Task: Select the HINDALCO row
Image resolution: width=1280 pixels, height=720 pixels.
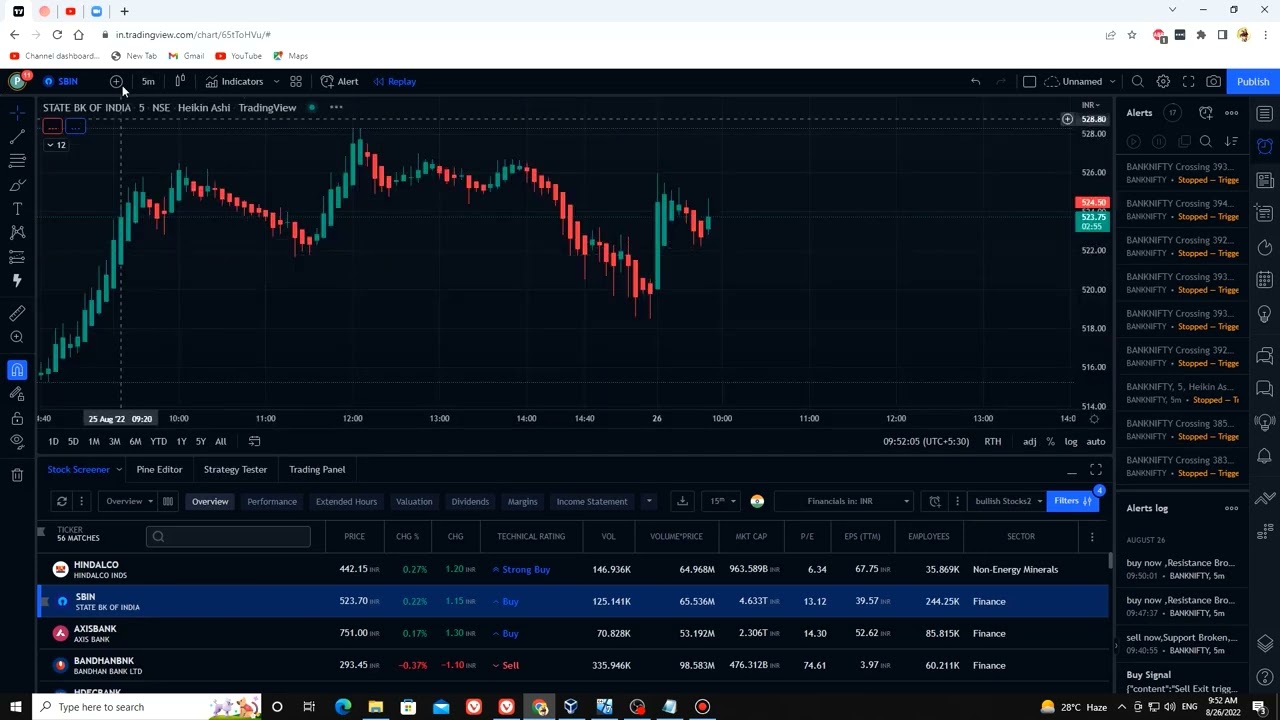Action: tap(572, 569)
